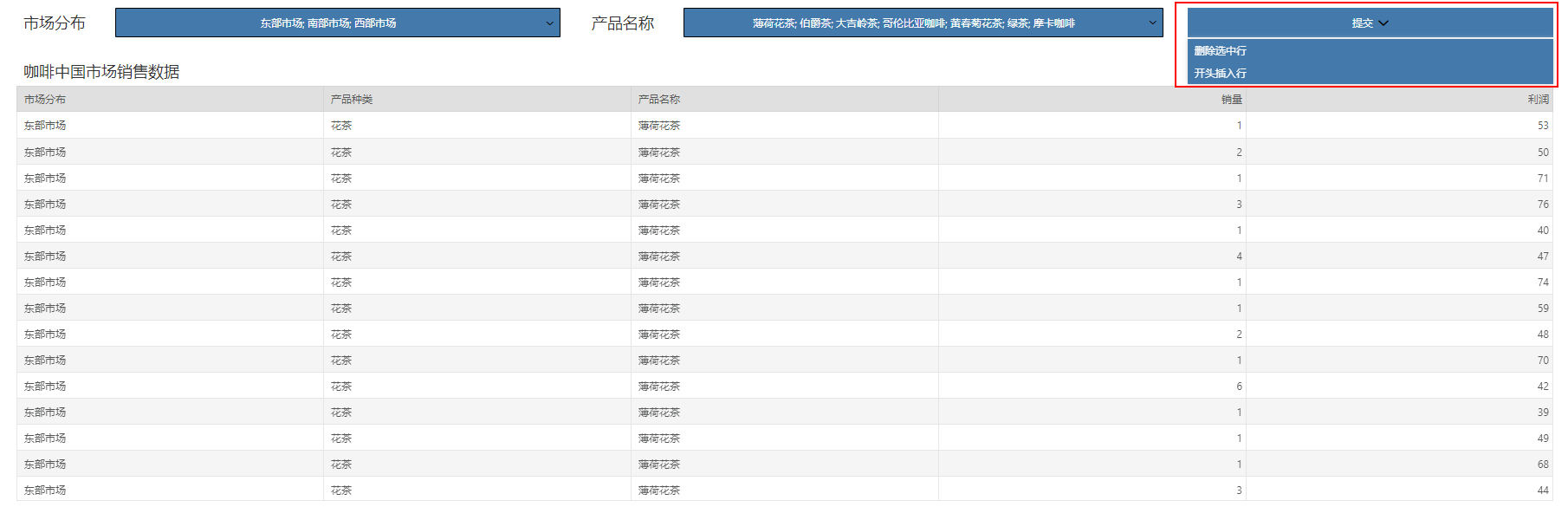
Task: Select 删除选中行 from the menu
Action: click(x=1220, y=51)
